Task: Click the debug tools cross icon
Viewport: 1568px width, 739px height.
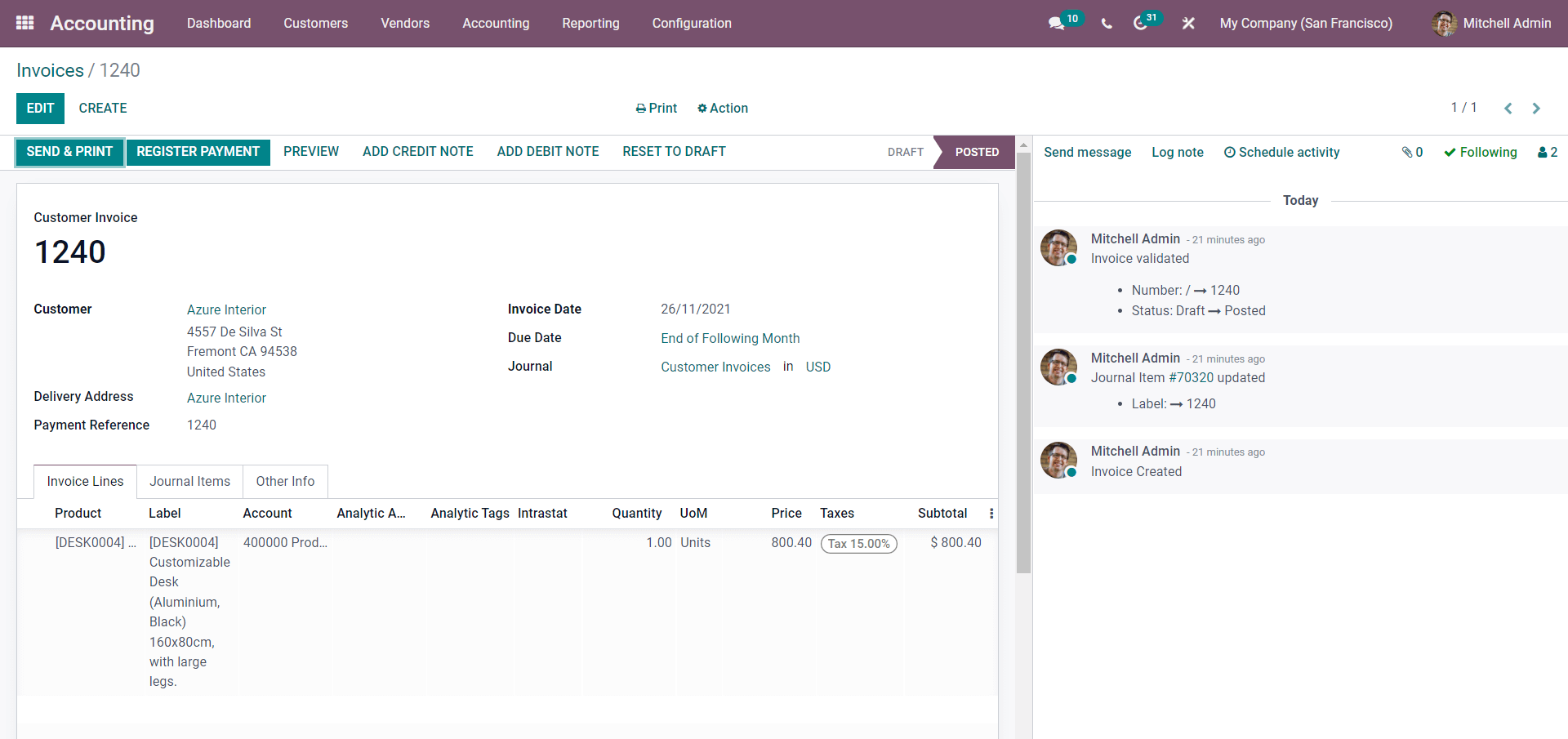Action: (1188, 24)
